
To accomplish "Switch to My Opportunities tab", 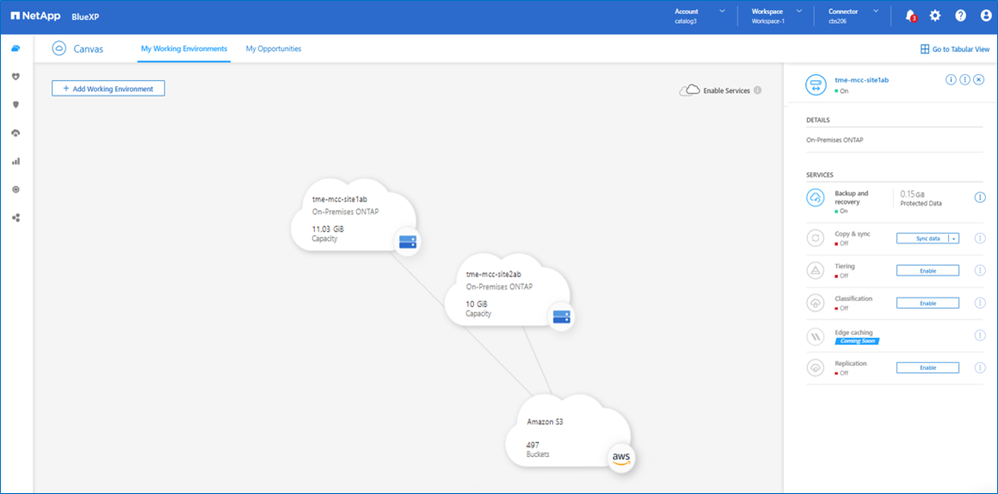I will point(274,48).
